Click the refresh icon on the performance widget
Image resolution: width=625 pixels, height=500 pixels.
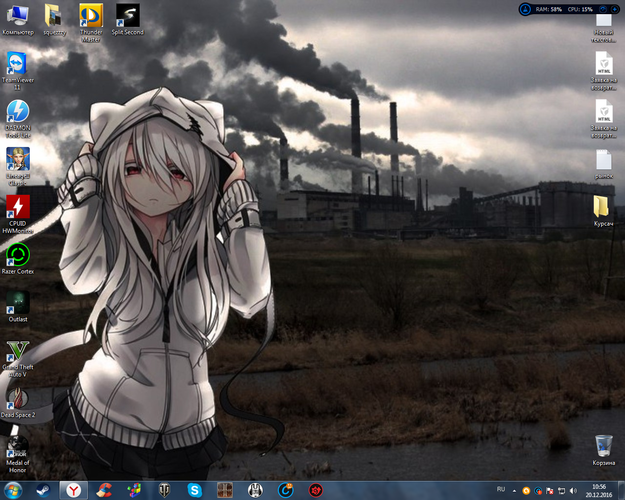pos(603,9)
